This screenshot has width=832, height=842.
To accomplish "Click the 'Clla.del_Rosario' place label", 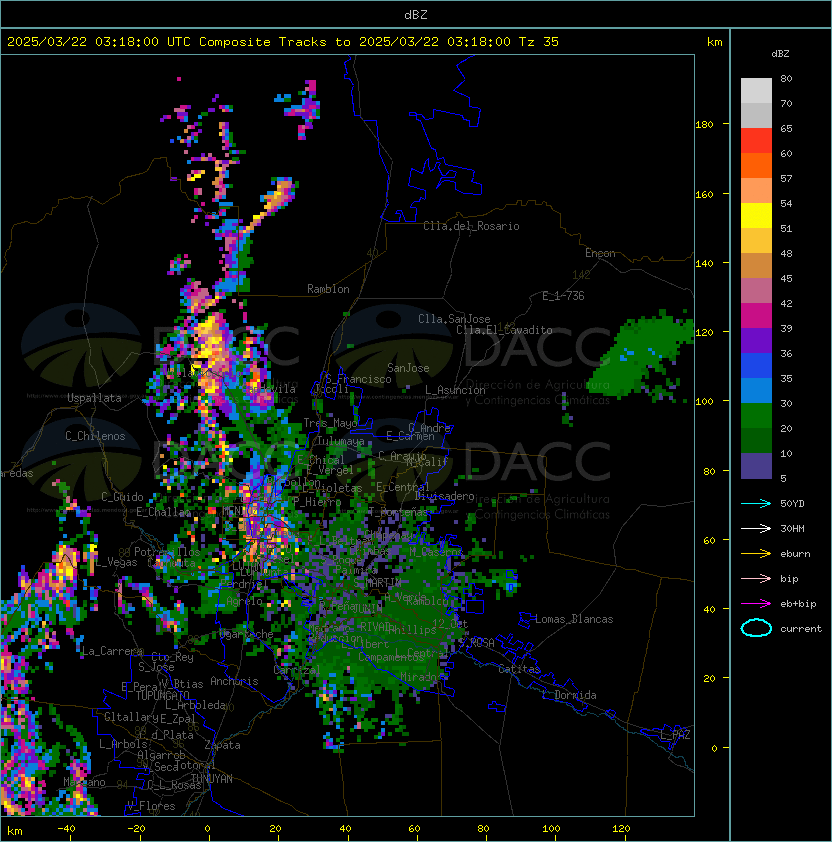I will (x=471, y=226).
